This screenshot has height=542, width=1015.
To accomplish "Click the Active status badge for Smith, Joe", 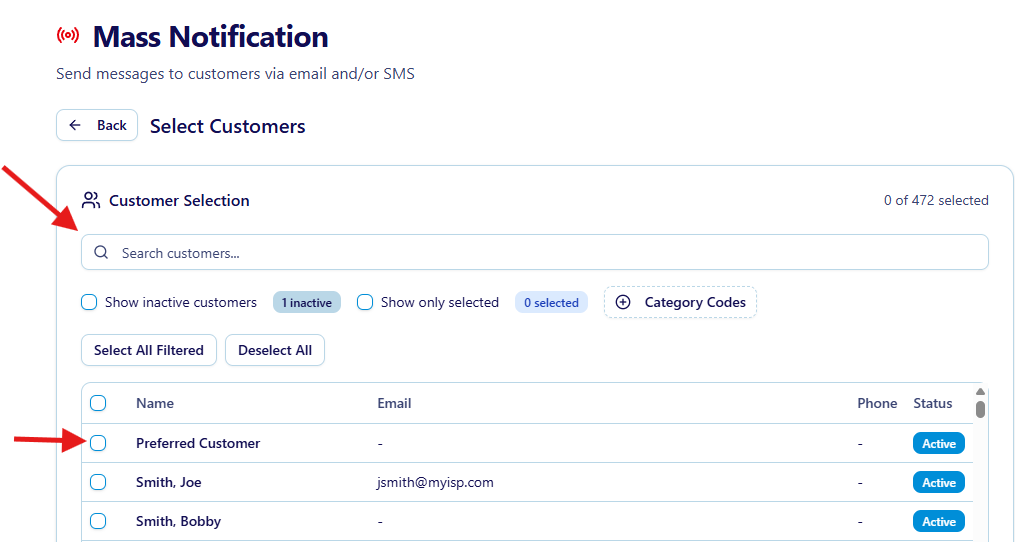I will (938, 482).
